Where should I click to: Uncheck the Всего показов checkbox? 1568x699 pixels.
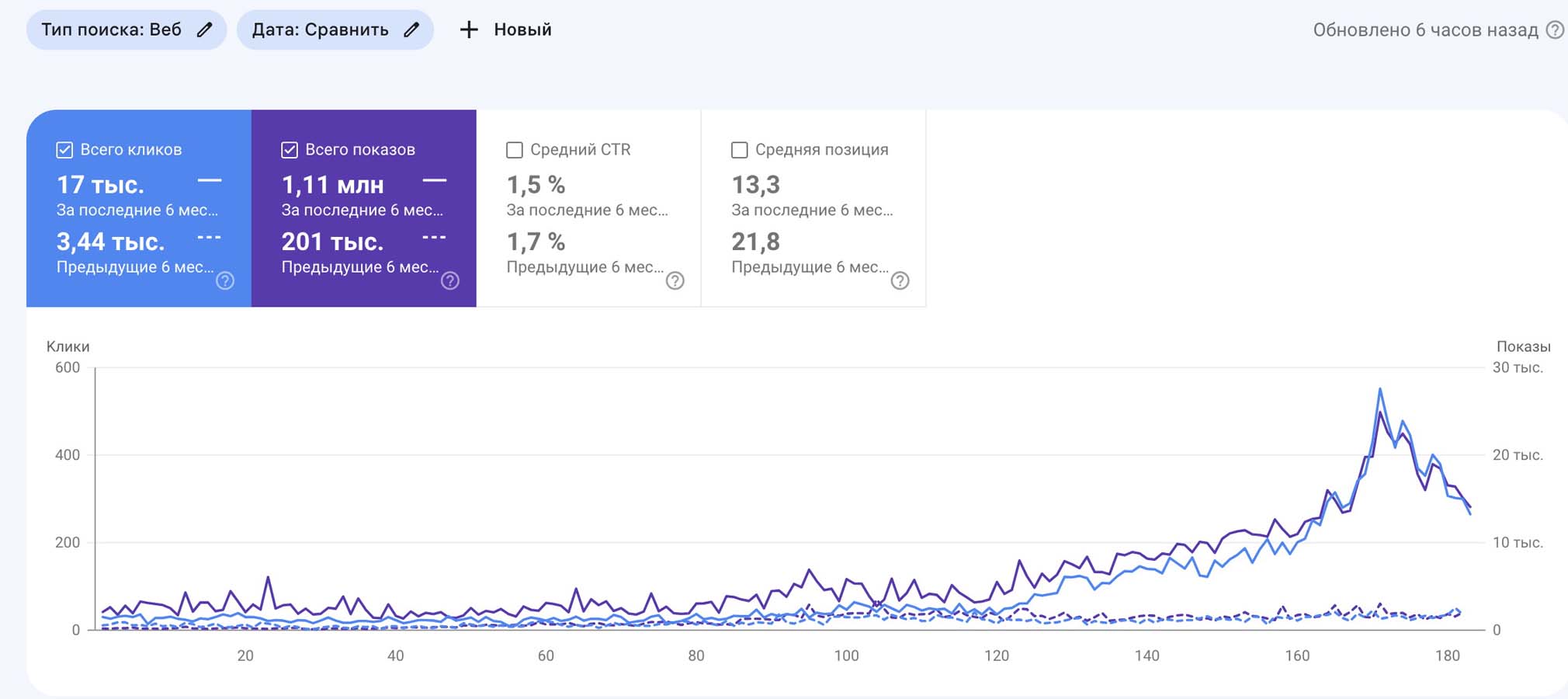point(290,150)
